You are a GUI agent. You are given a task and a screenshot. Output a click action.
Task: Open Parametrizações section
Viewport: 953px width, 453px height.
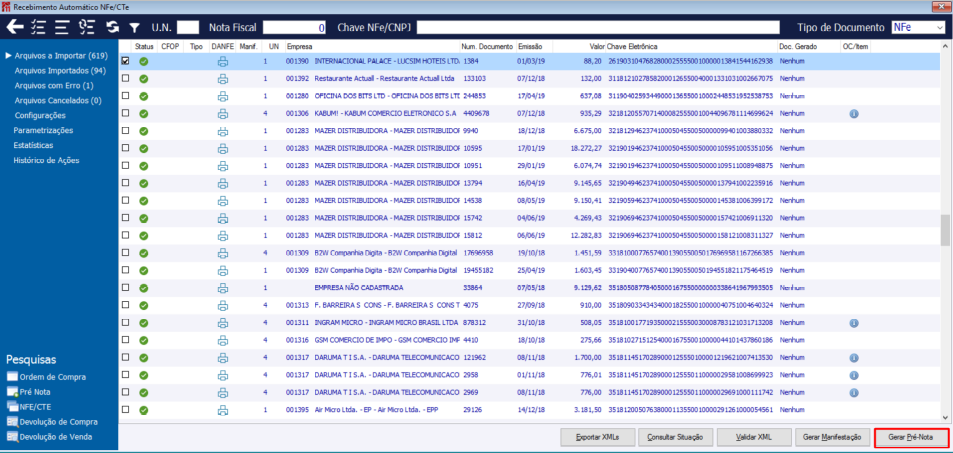(x=43, y=130)
